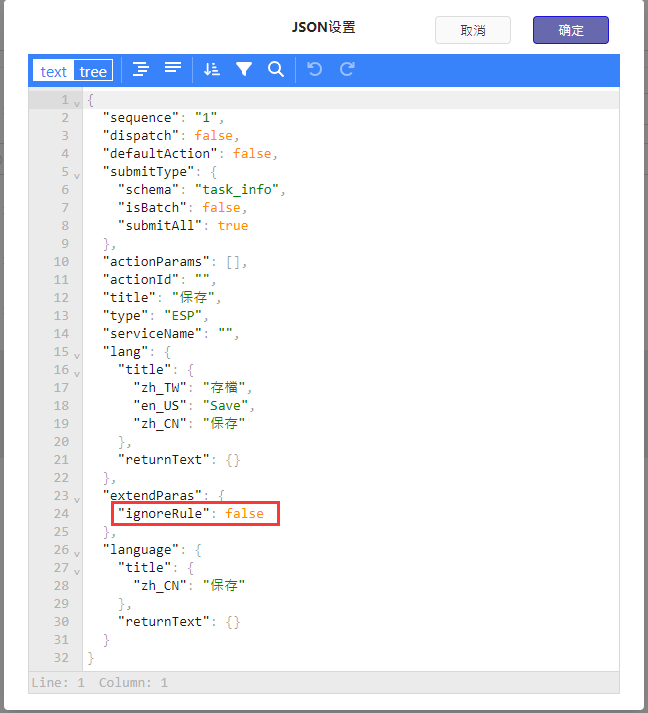Click the ignoreRule false value
This screenshot has width=648, height=713.
coord(244,513)
